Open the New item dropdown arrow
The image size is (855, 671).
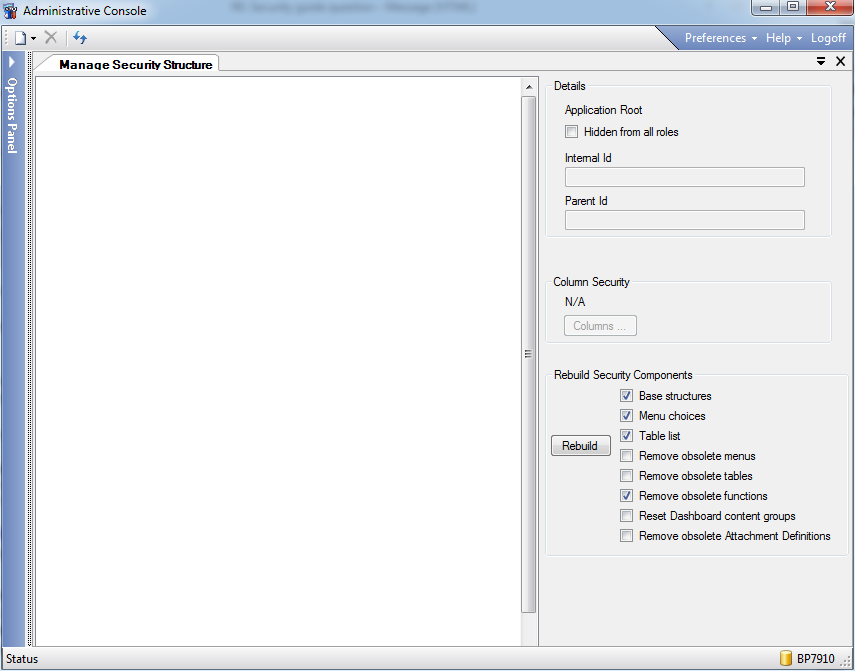(x=34, y=39)
